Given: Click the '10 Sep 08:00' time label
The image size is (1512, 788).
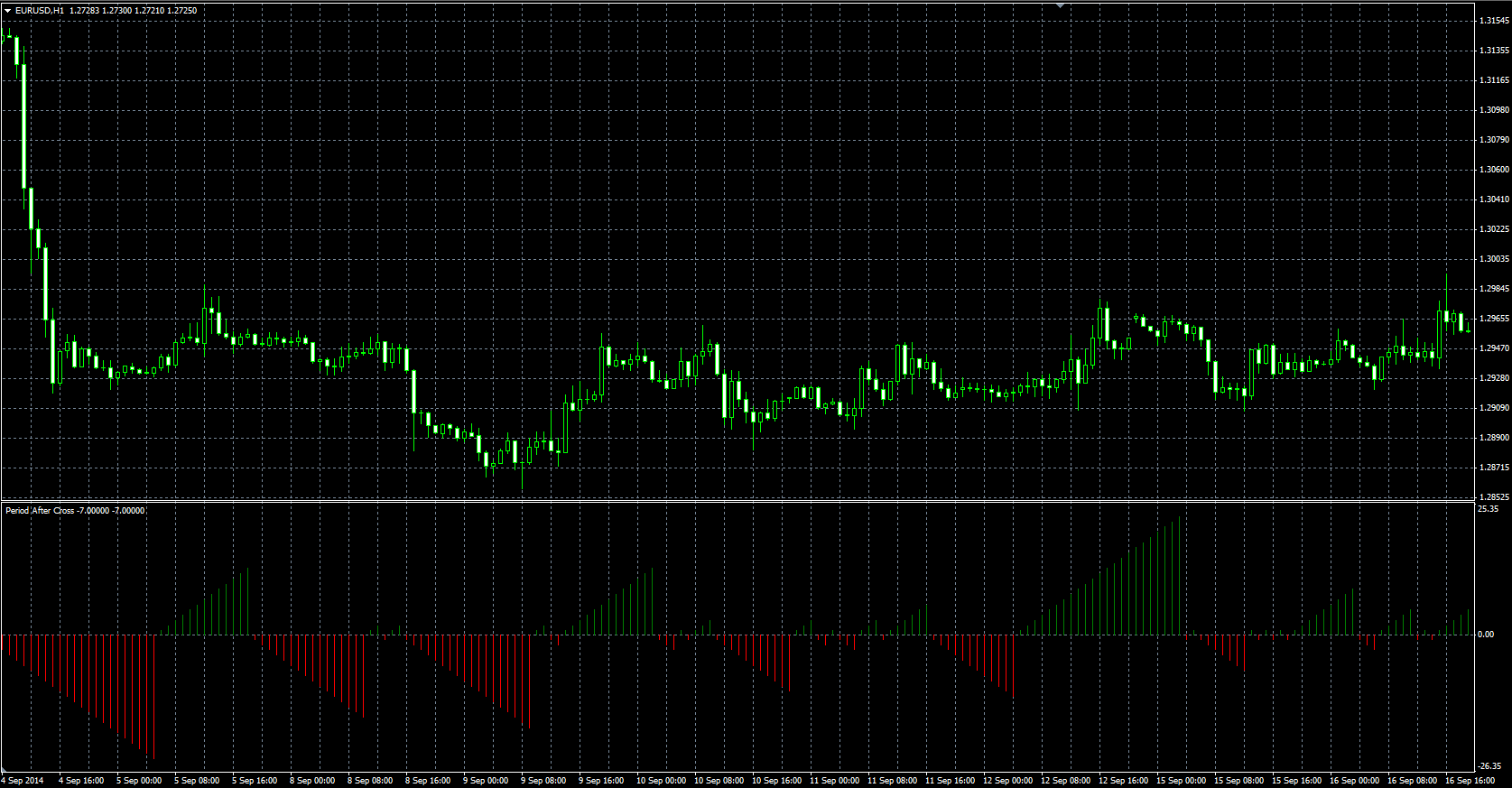Looking at the screenshot, I should point(718,781).
